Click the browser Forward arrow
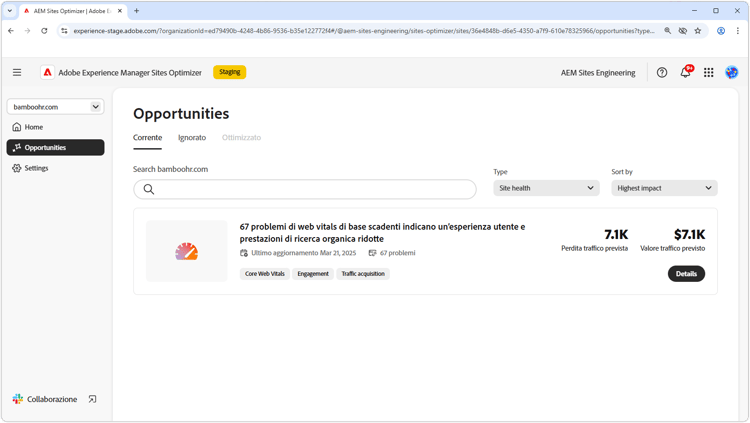 coord(27,31)
